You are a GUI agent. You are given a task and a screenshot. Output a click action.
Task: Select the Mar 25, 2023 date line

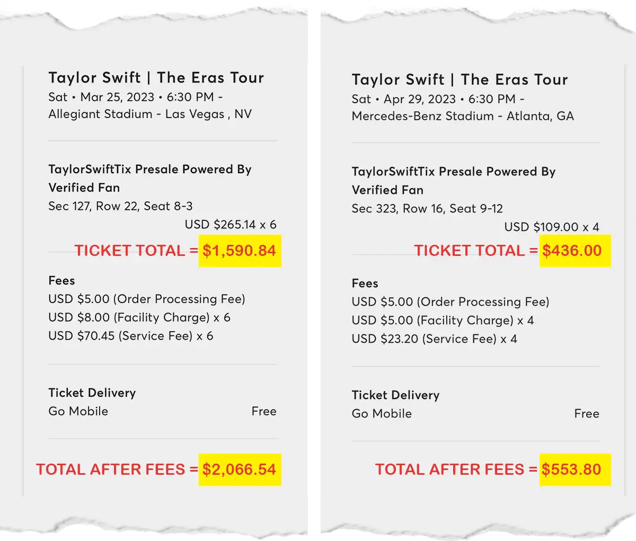[x=135, y=97]
